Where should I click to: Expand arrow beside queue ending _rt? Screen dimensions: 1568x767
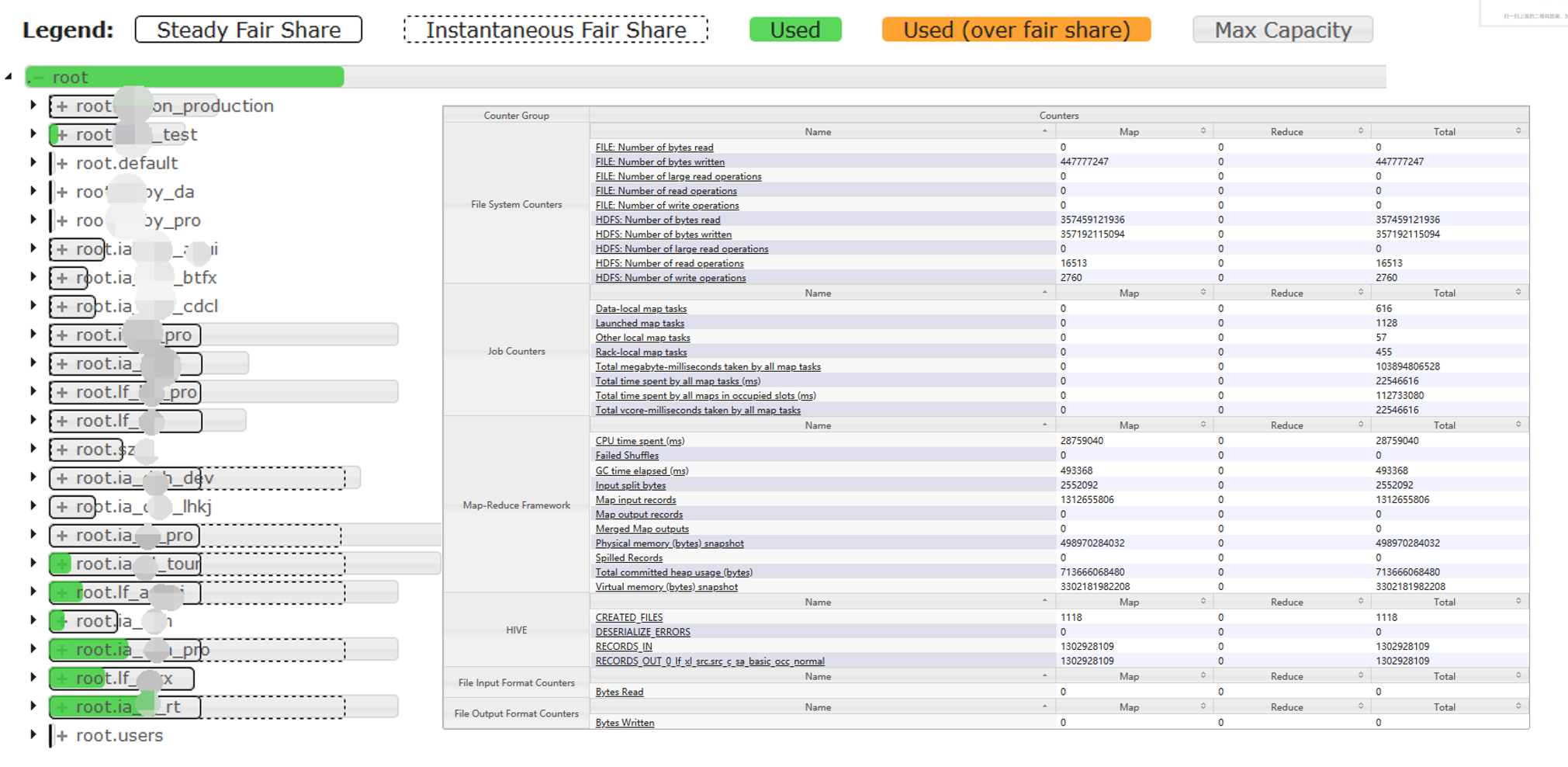[33, 706]
